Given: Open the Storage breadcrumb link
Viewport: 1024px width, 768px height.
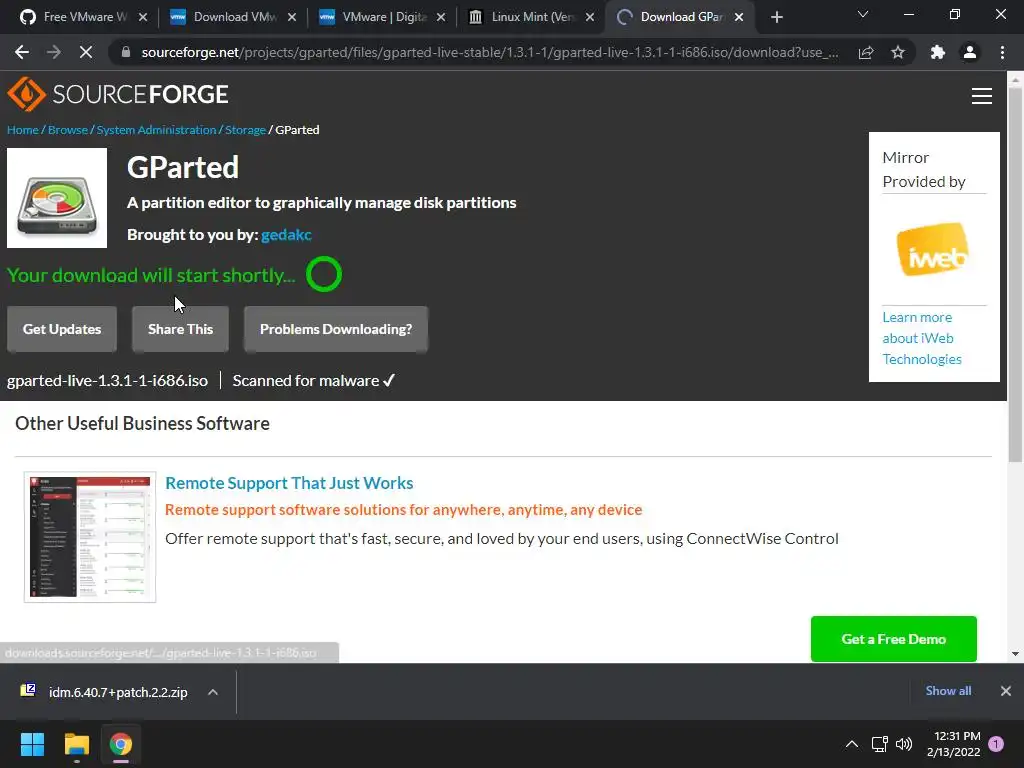Looking at the screenshot, I should pos(246,130).
